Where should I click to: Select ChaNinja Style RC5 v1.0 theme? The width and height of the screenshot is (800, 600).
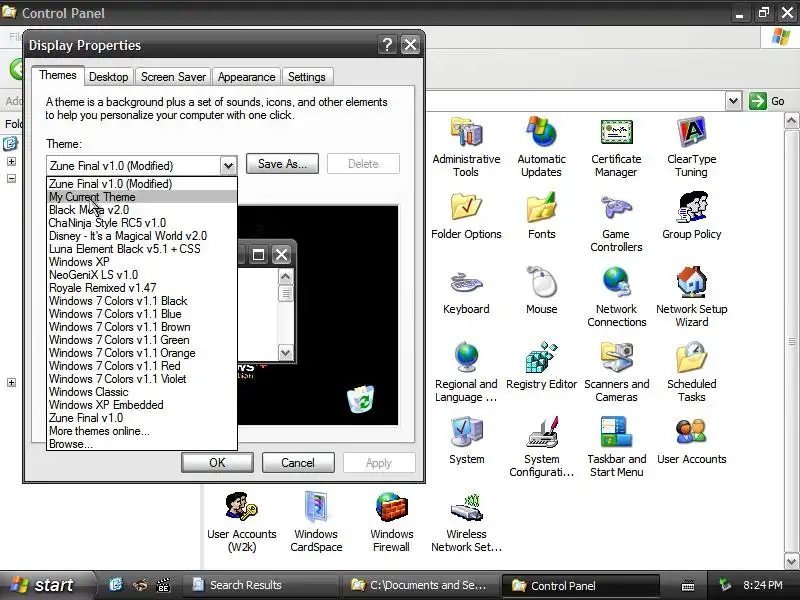pos(142,223)
